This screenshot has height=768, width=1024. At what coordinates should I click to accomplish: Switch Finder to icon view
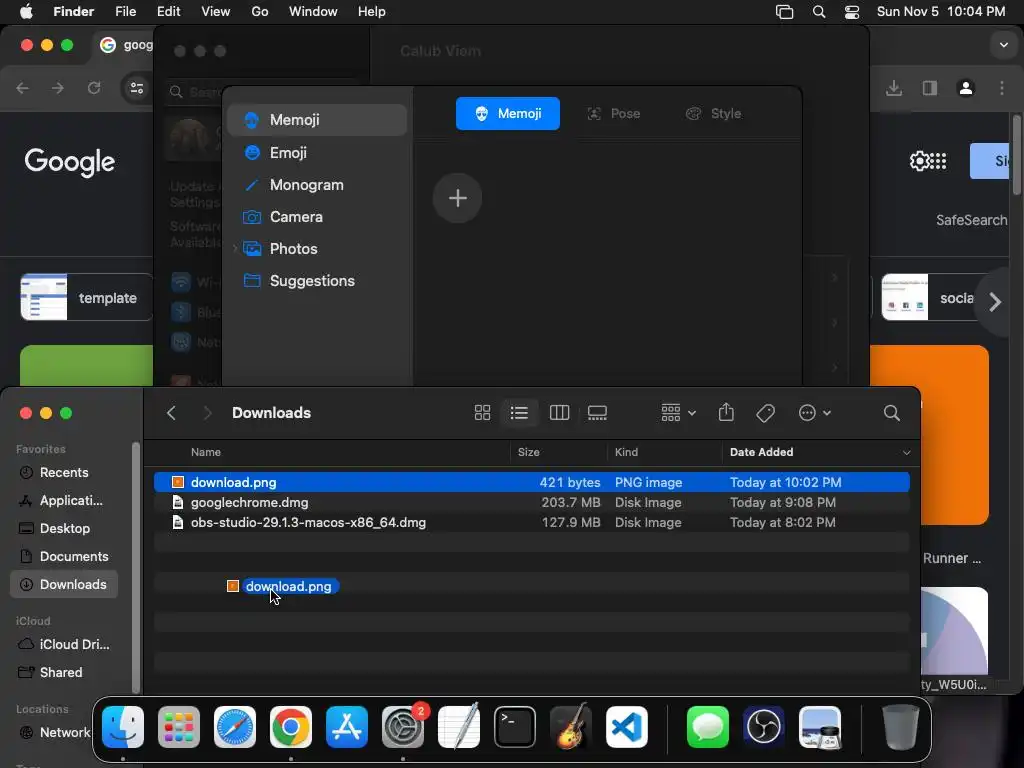482,413
